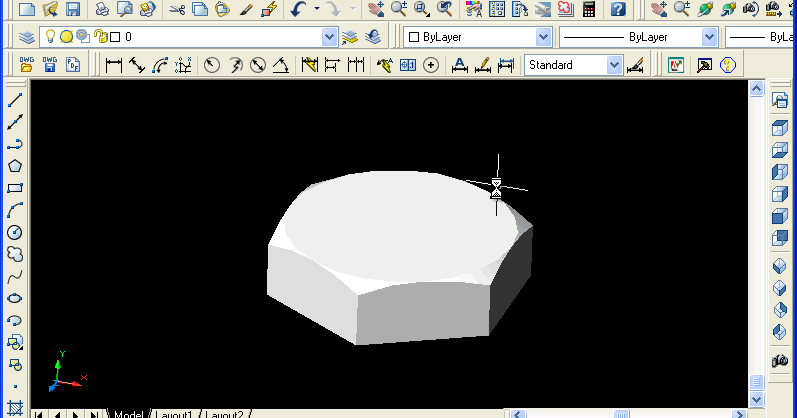
Task: Open the lineweight ByLayer combo box
Action: tap(760, 37)
